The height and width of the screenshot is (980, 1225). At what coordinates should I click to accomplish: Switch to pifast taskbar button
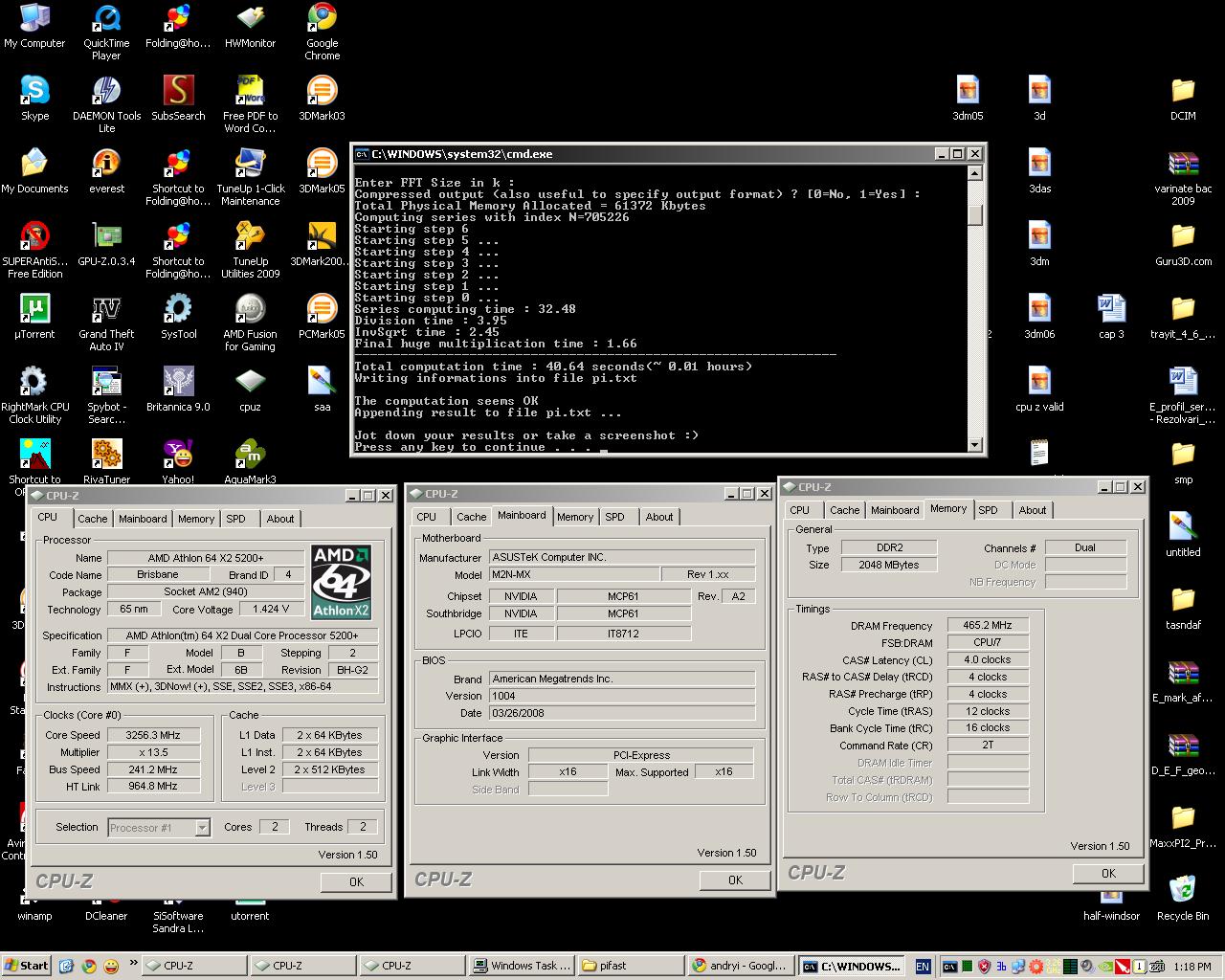tap(632, 966)
